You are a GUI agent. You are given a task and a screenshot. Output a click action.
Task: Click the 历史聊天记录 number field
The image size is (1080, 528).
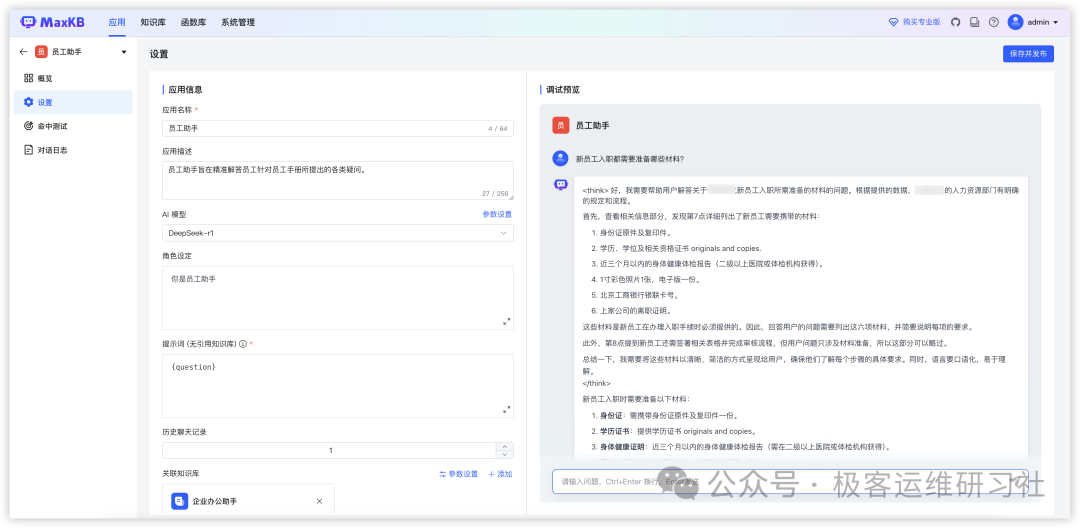[x=330, y=450]
